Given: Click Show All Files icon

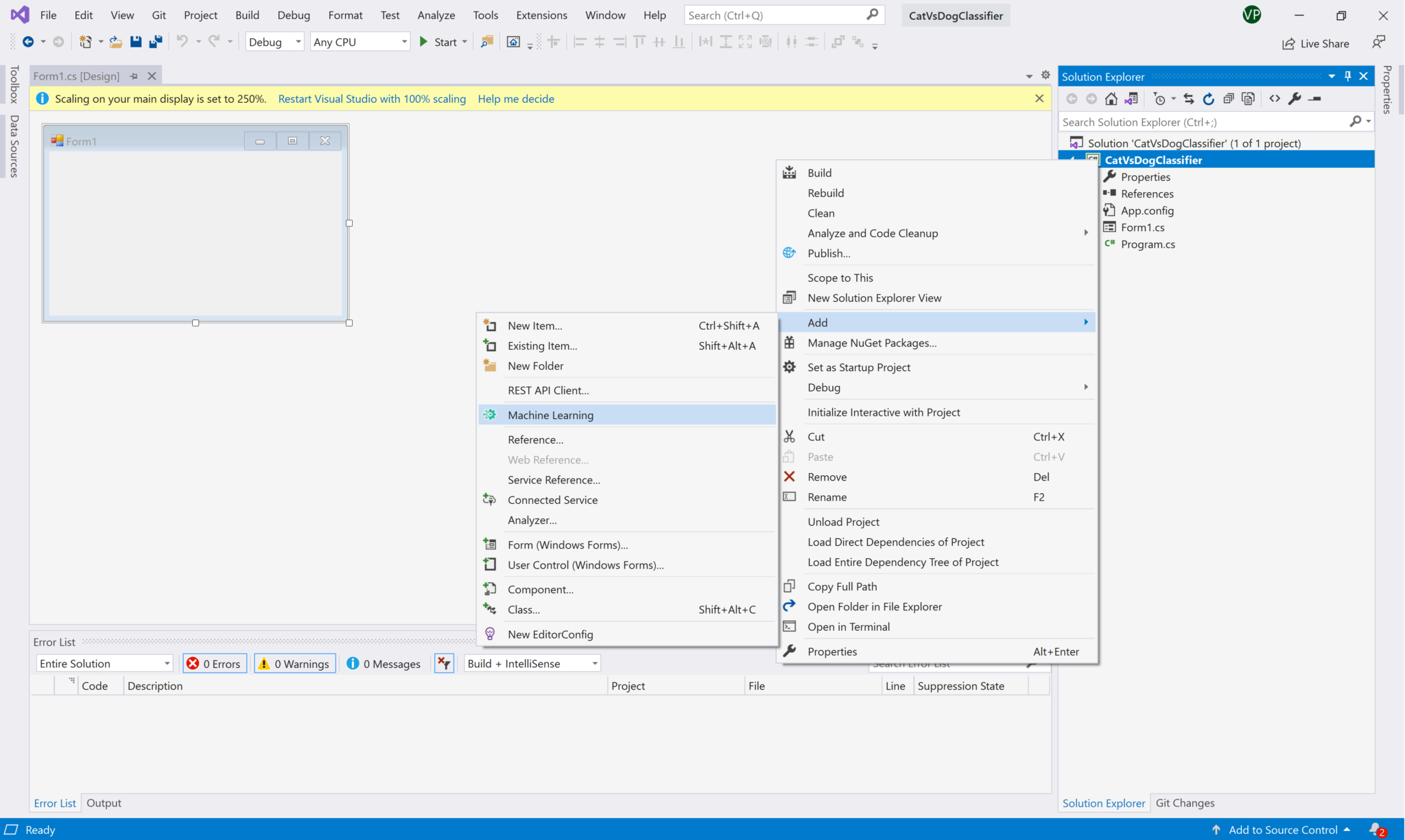Looking at the screenshot, I should click(x=1249, y=99).
